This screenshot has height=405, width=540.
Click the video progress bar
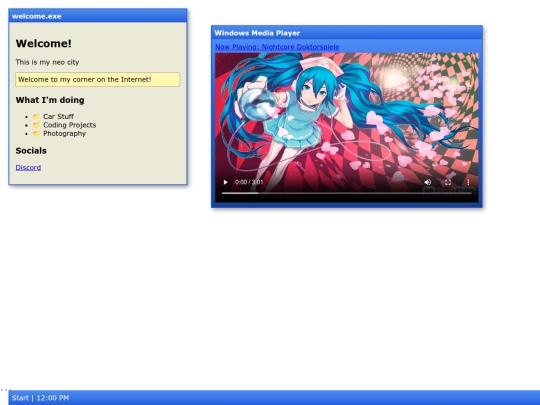[x=346, y=193]
